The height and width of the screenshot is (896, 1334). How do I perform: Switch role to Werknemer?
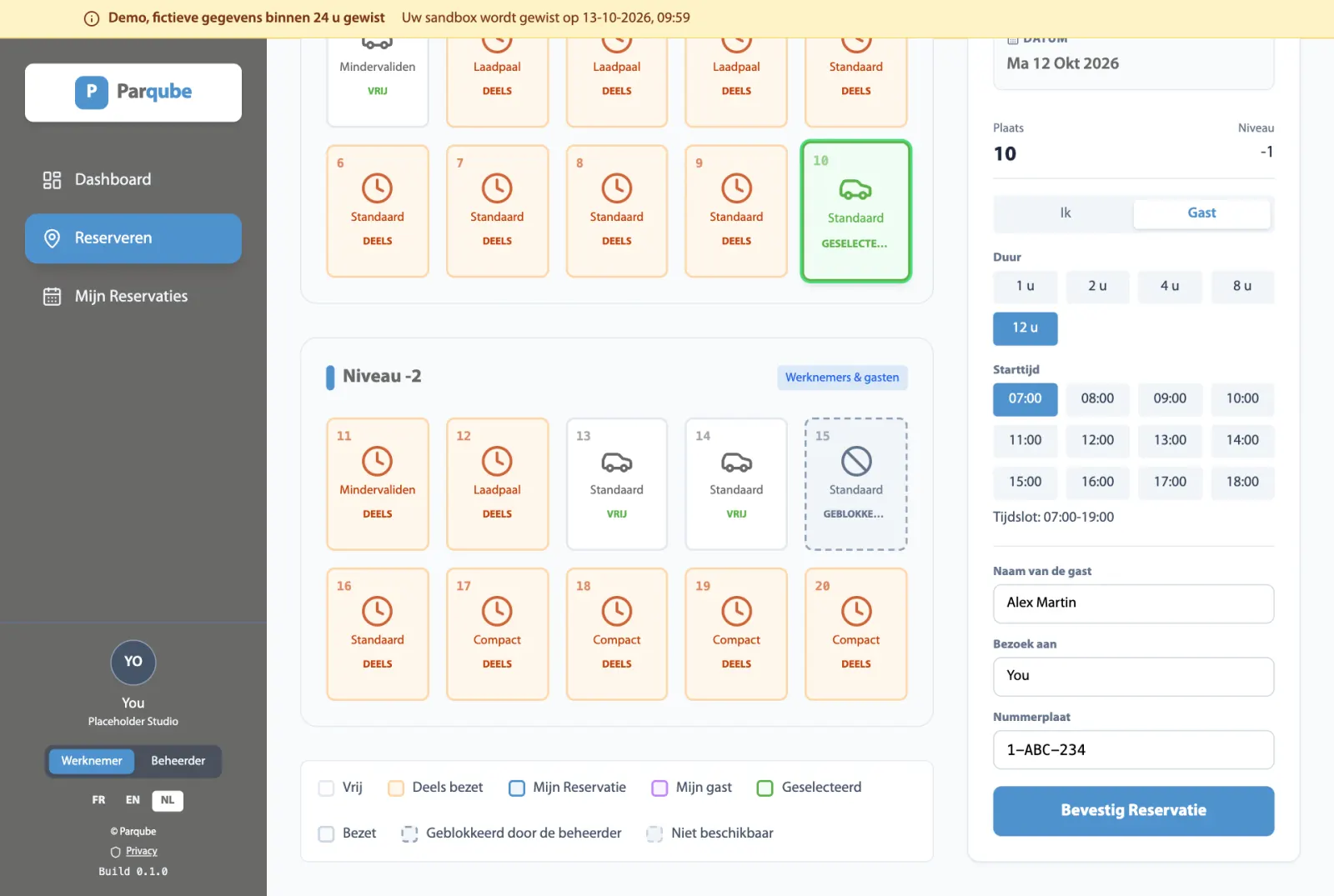click(x=92, y=761)
